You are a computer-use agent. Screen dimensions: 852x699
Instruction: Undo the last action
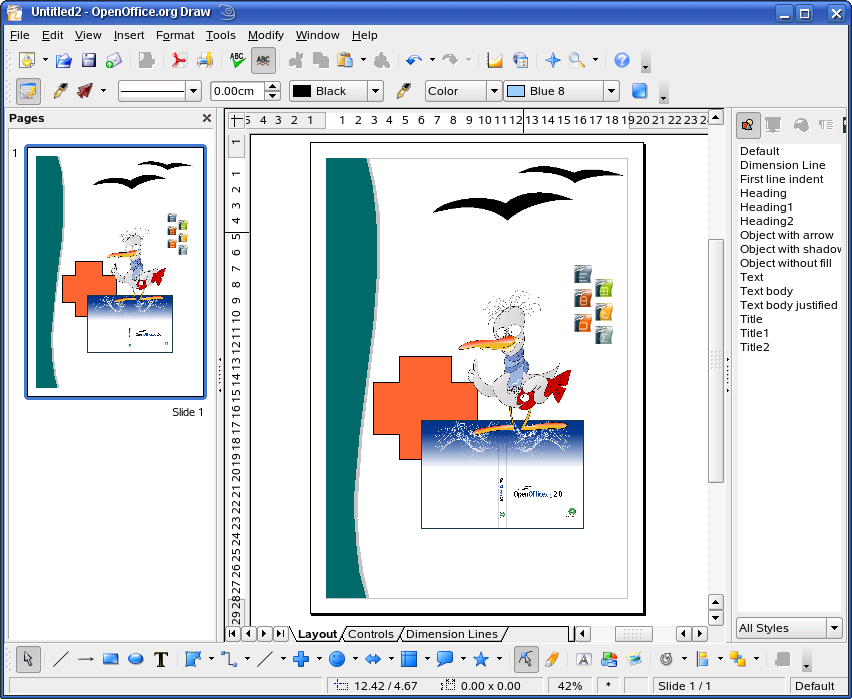tap(414, 60)
